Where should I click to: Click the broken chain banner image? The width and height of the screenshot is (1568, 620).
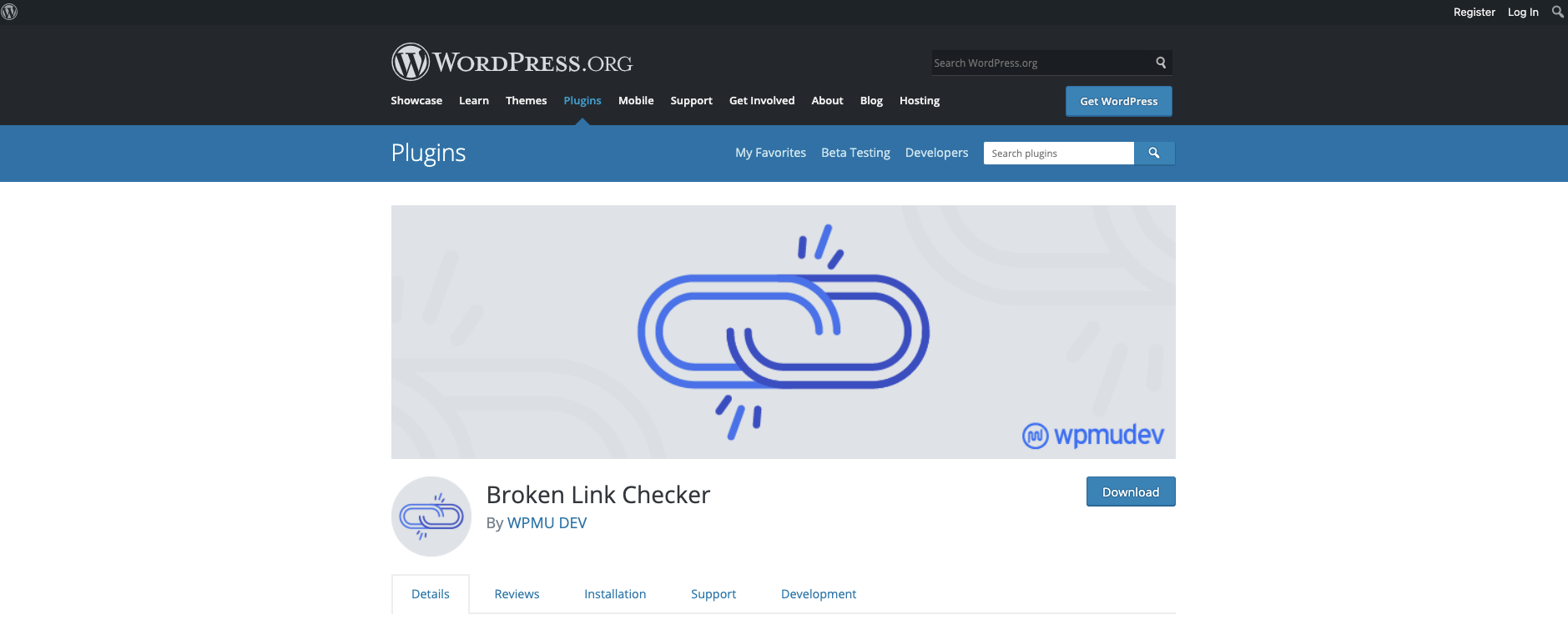pos(784,332)
